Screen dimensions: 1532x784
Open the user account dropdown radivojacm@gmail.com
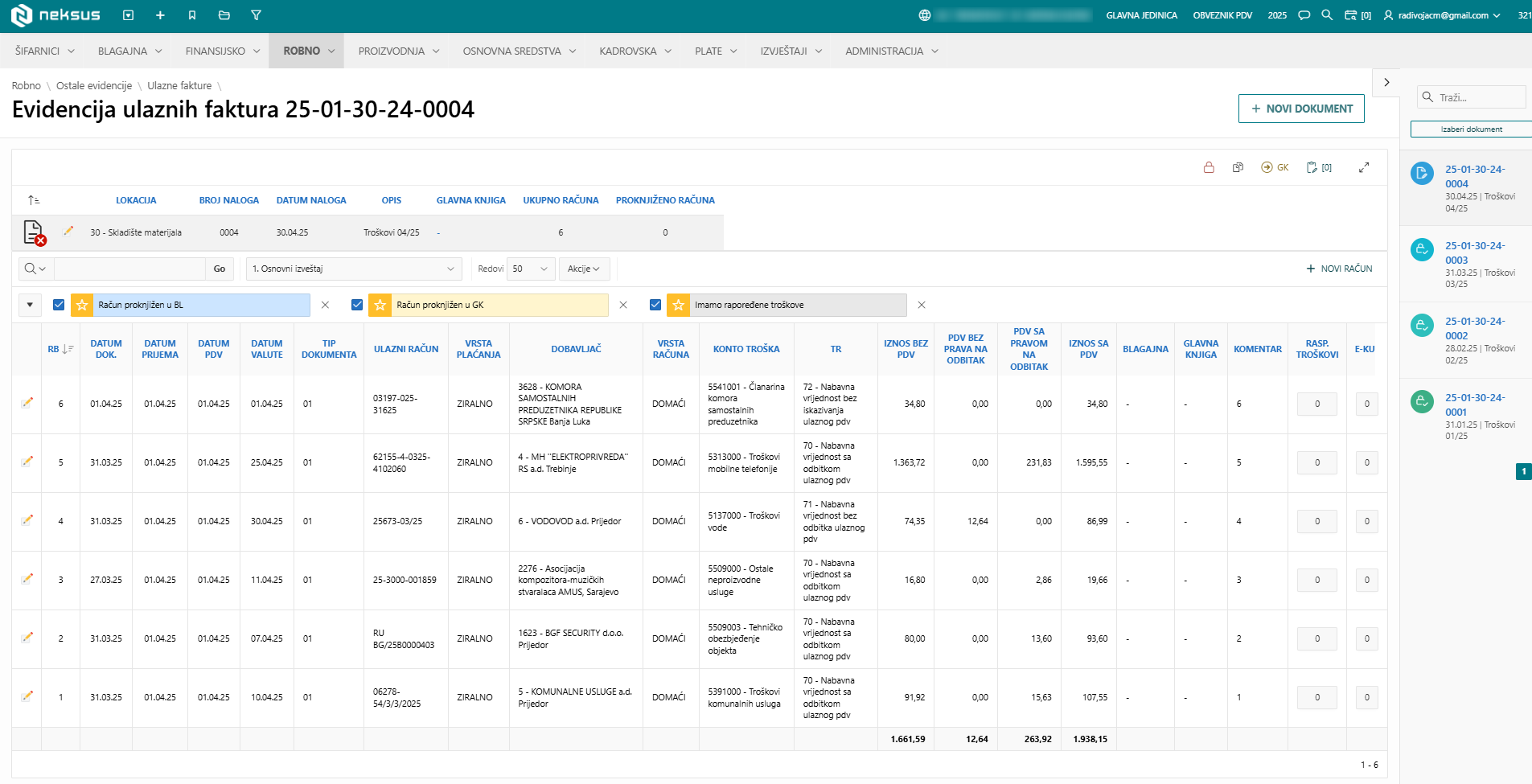[x=1442, y=15]
